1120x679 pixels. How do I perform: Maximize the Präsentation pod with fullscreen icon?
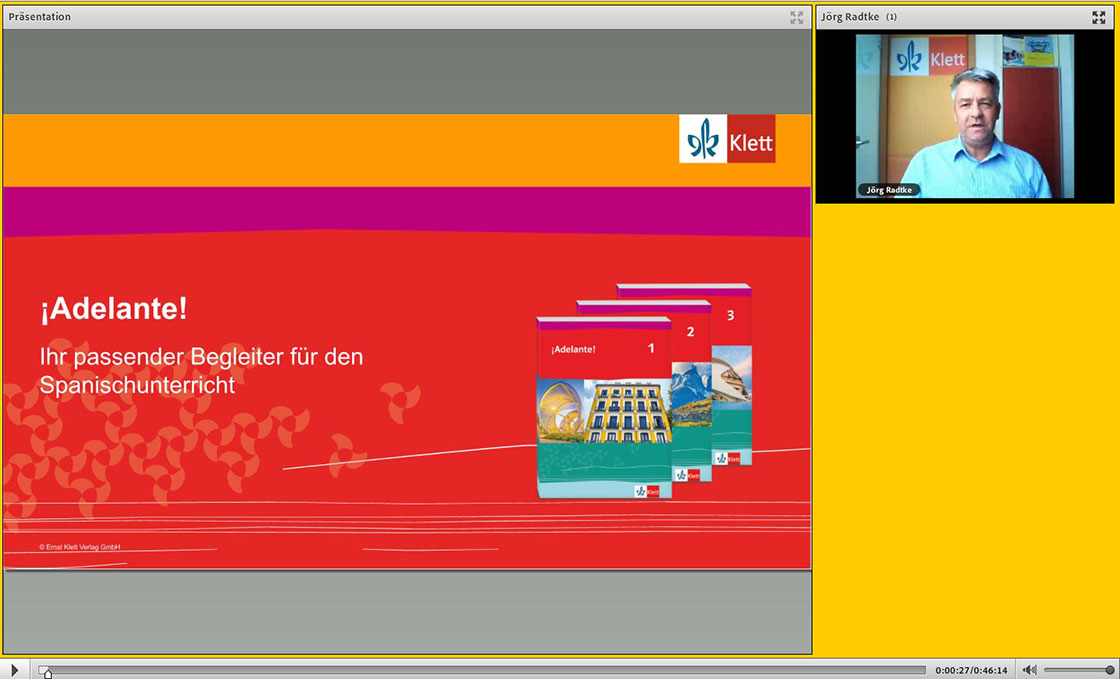coord(796,17)
